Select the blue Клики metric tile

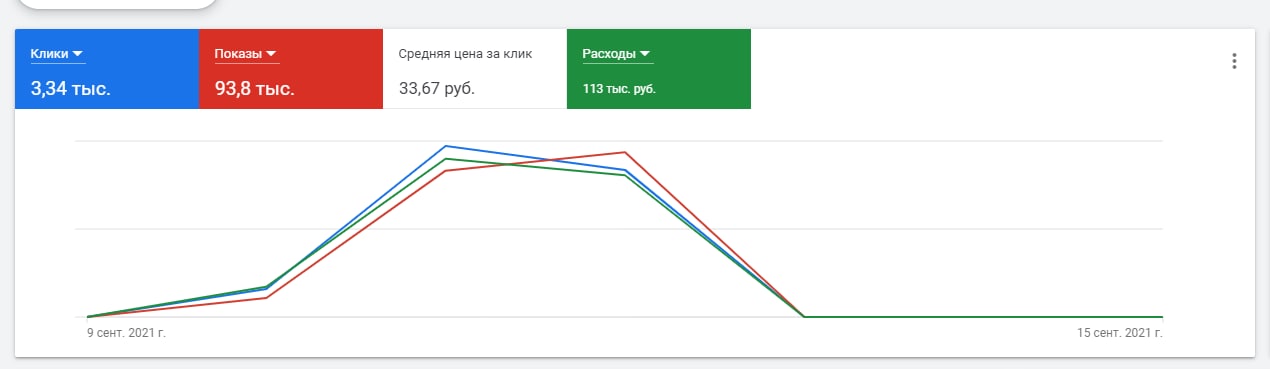[107, 68]
